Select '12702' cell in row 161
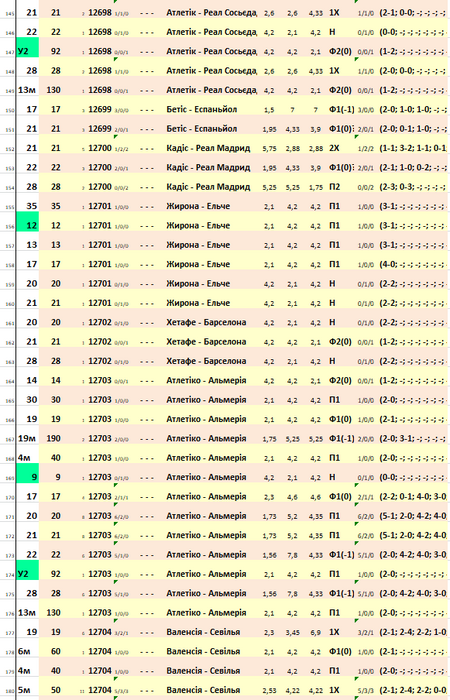 (x=100, y=322)
